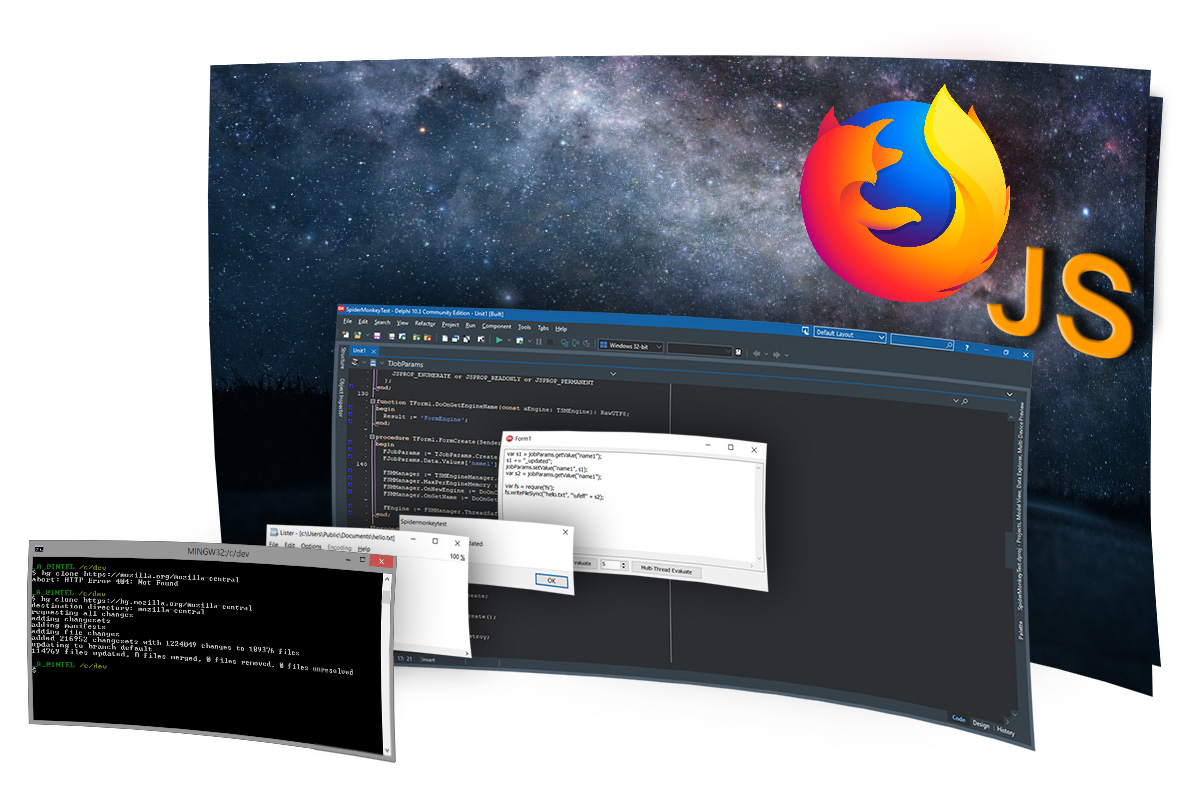The image size is (1200, 800).
Task: Open the Windows 32-bit platform dropdown
Action: pos(629,346)
